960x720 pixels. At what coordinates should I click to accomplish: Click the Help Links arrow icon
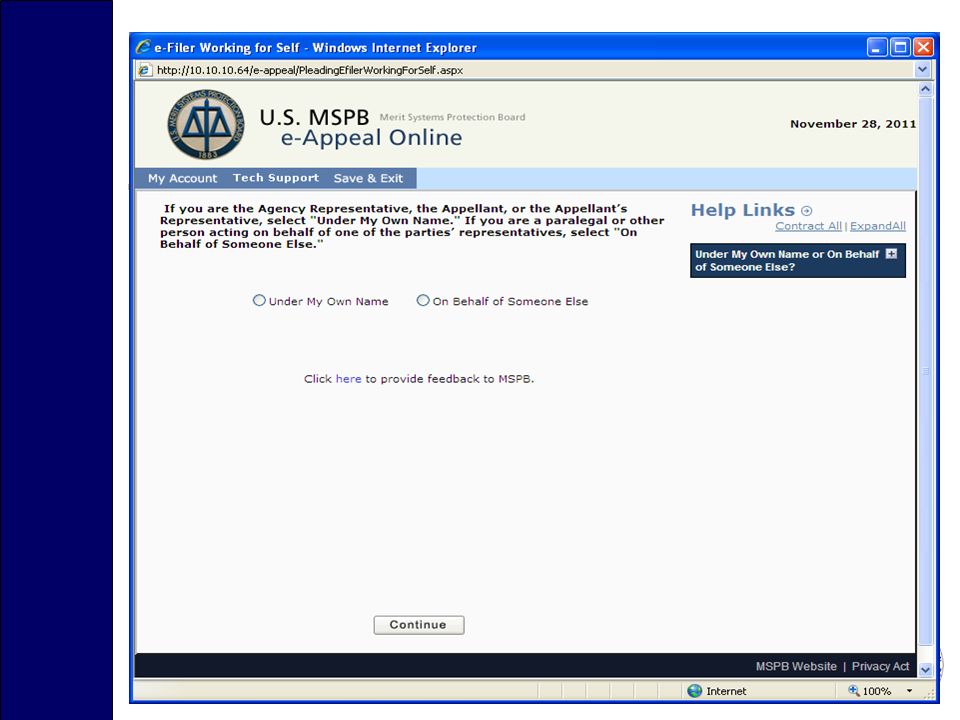pyautogui.click(x=807, y=211)
